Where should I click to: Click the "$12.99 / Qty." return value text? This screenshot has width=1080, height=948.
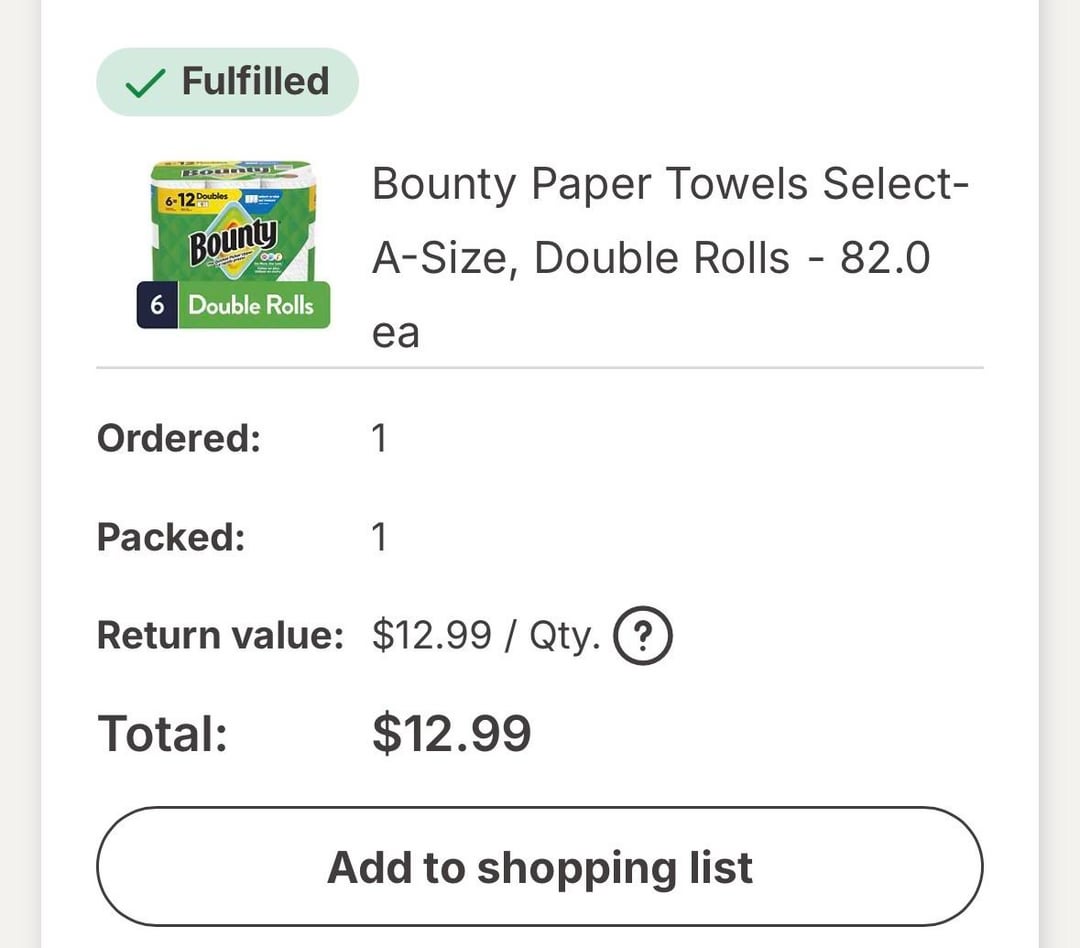click(486, 635)
